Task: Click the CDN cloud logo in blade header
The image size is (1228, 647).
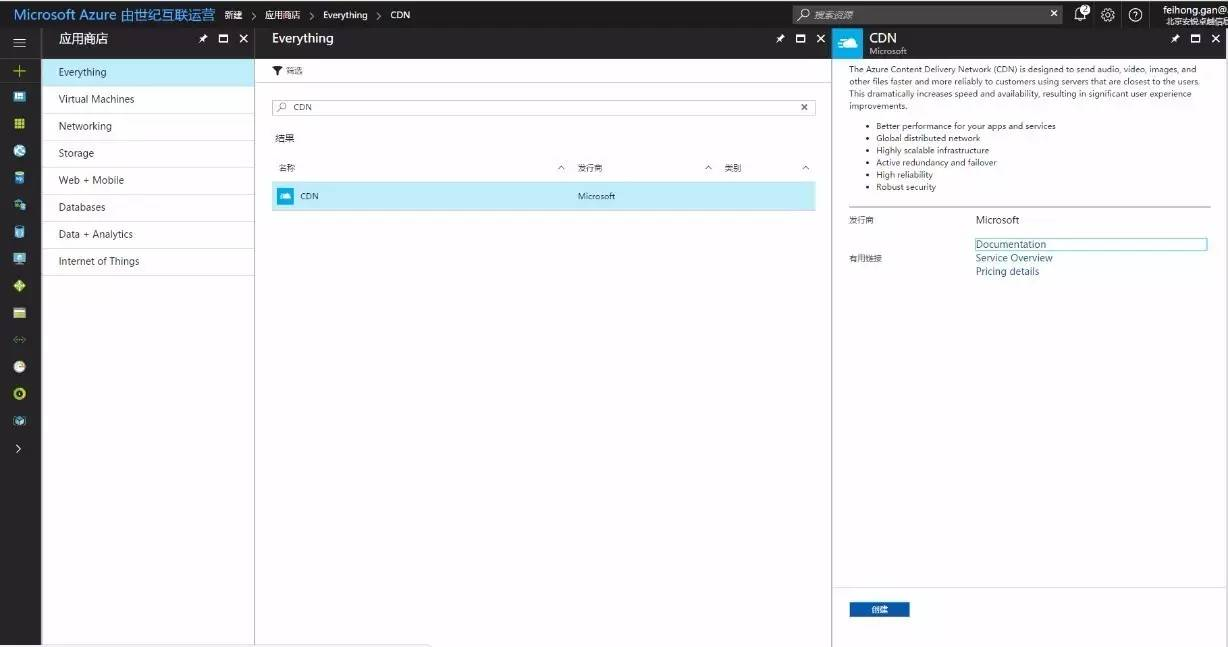Action: (x=848, y=43)
